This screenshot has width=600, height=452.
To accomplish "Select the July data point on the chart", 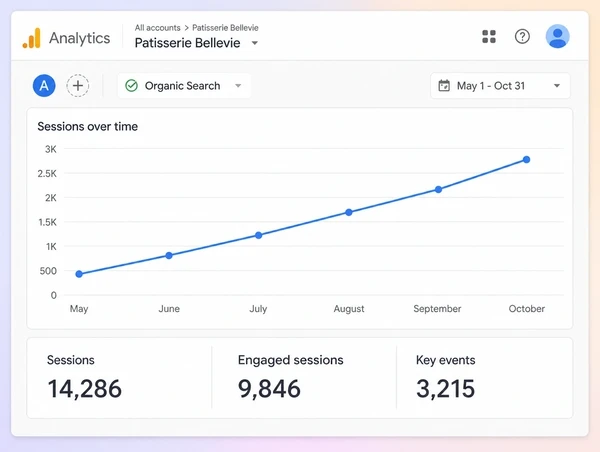I will pyautogui.click(x=258, y=235).
